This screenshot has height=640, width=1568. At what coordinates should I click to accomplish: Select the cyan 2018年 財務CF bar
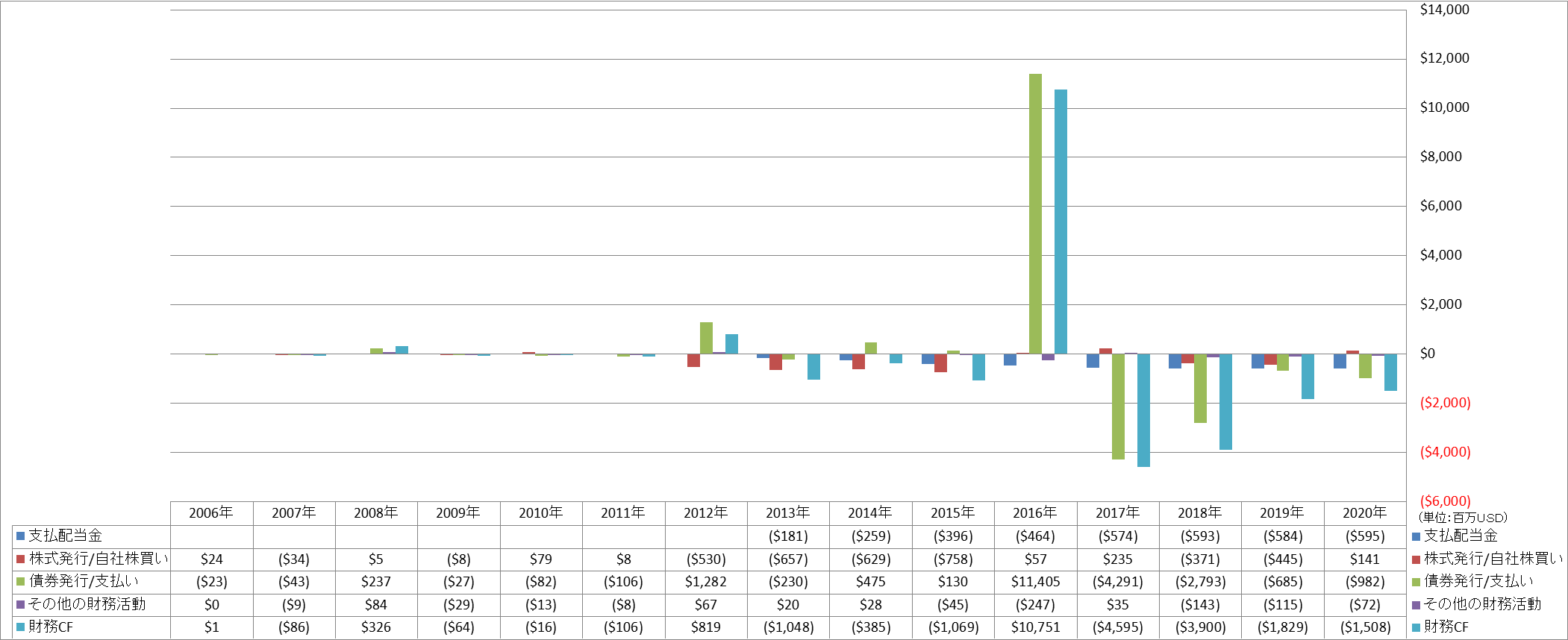tap(1225, 401)
